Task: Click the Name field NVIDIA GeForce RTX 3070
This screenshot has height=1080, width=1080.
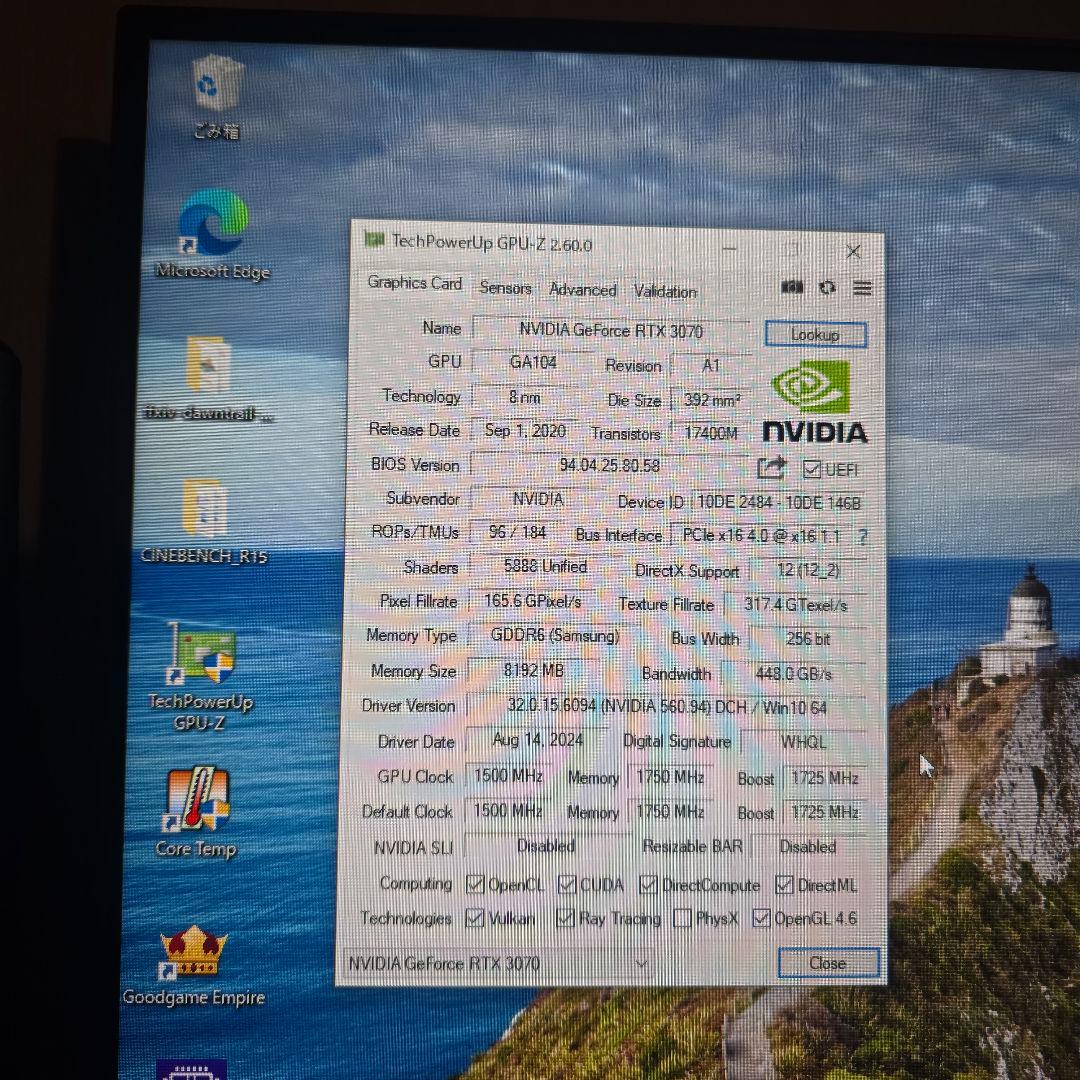Action: pos(611,331)
